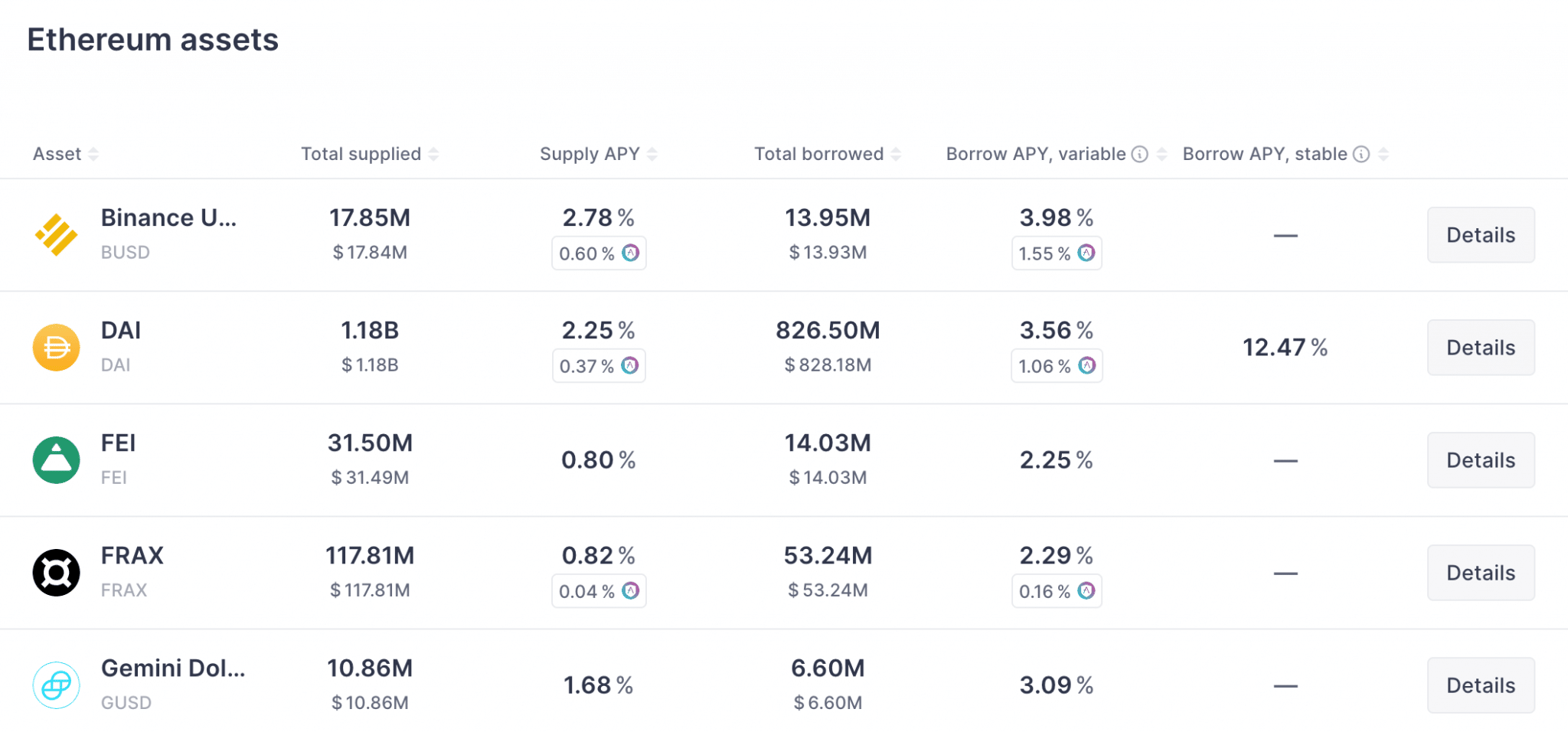Click the reward icon beside FRAX 0.16 % borrow incentive
This screenshot has height=732, width=1568.
click(x=1086, y=590)
